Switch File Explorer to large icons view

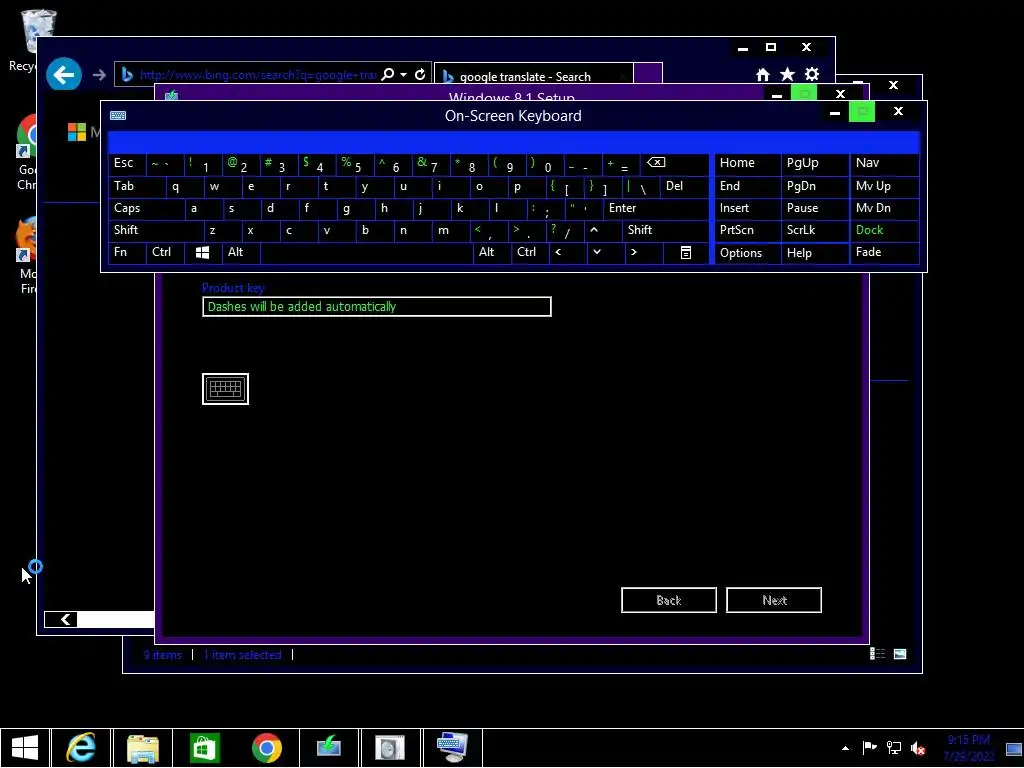tap(900, 654)
